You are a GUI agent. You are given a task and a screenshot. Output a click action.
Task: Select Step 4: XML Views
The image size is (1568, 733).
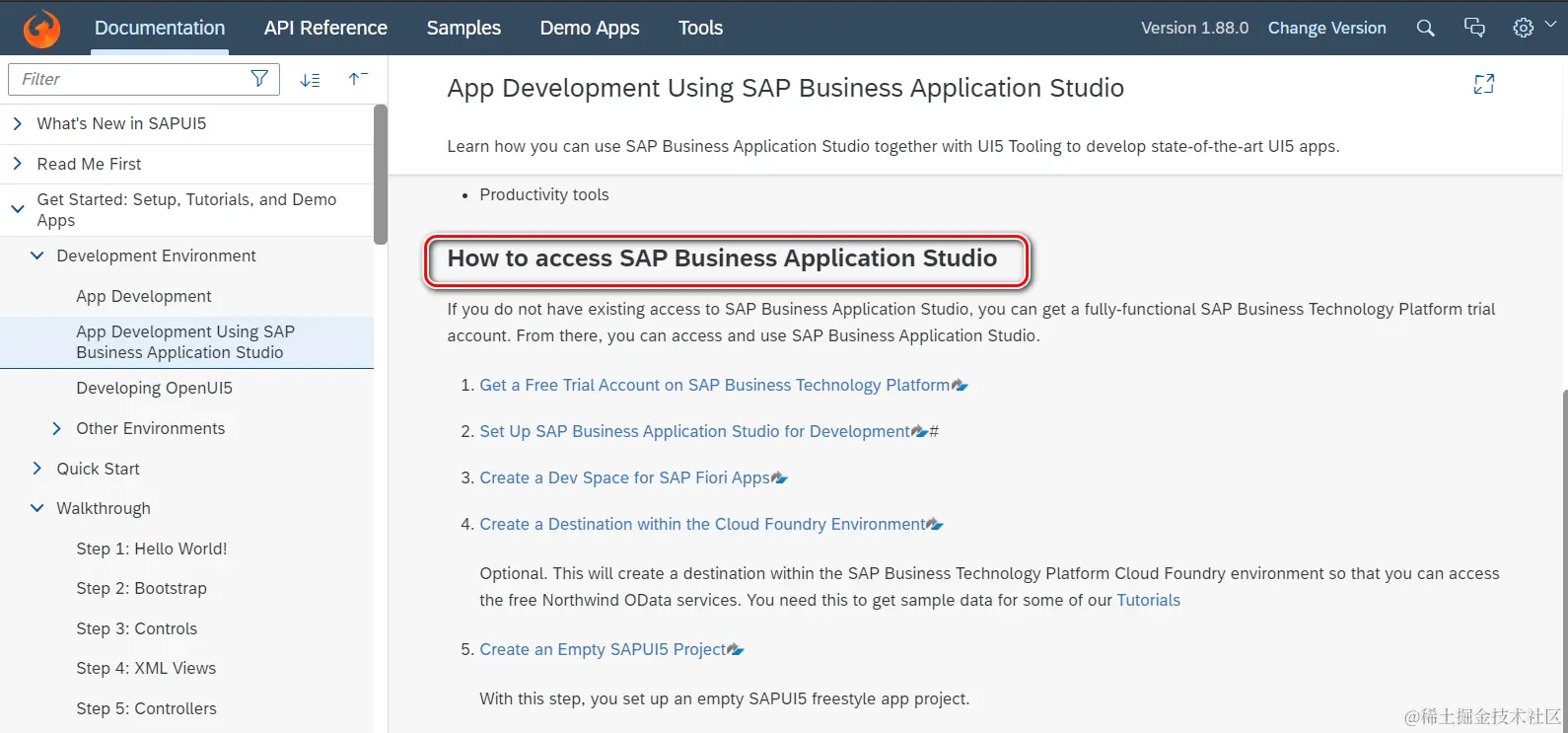coord(146,668)
